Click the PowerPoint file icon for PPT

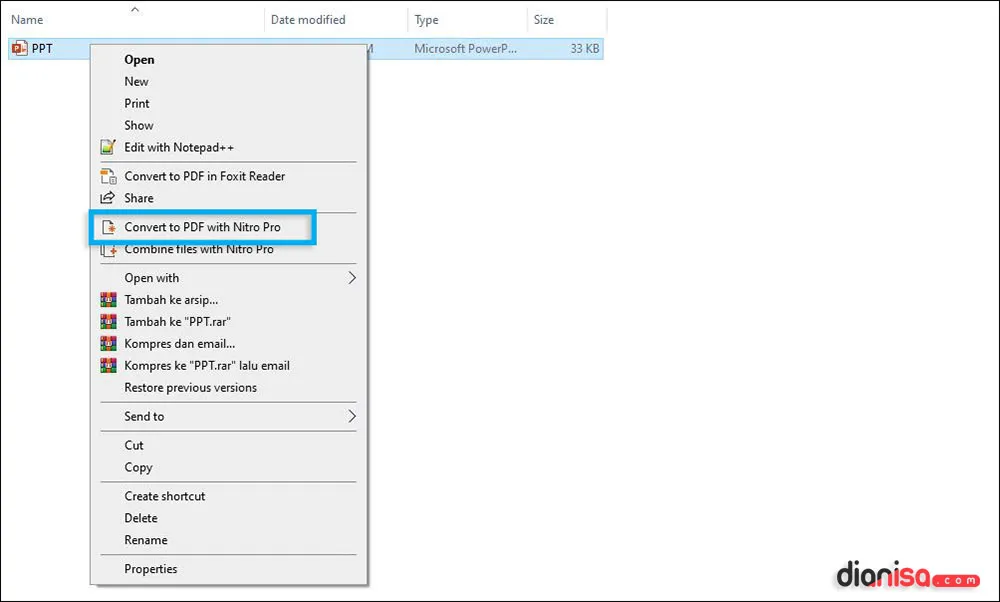coord(17,47)
